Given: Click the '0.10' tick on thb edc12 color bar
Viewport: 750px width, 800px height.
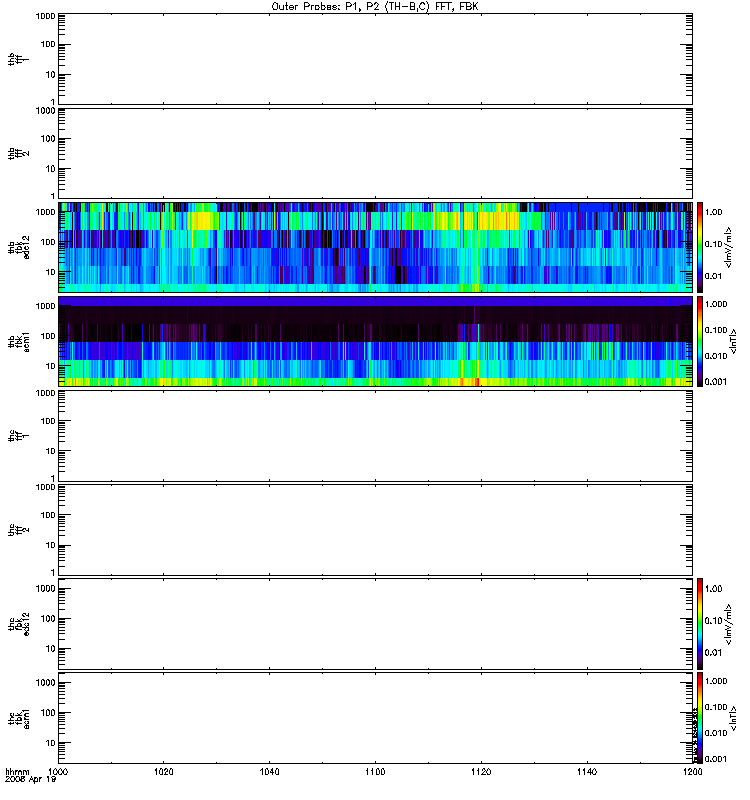Looking at the screenshot, I should pos(713,244).
